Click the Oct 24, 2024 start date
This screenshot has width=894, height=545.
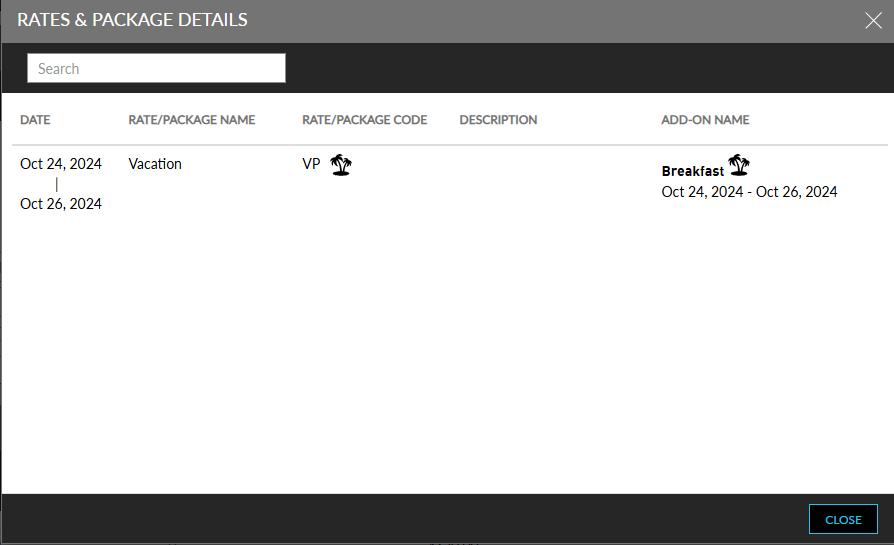(x=61, y=164)
